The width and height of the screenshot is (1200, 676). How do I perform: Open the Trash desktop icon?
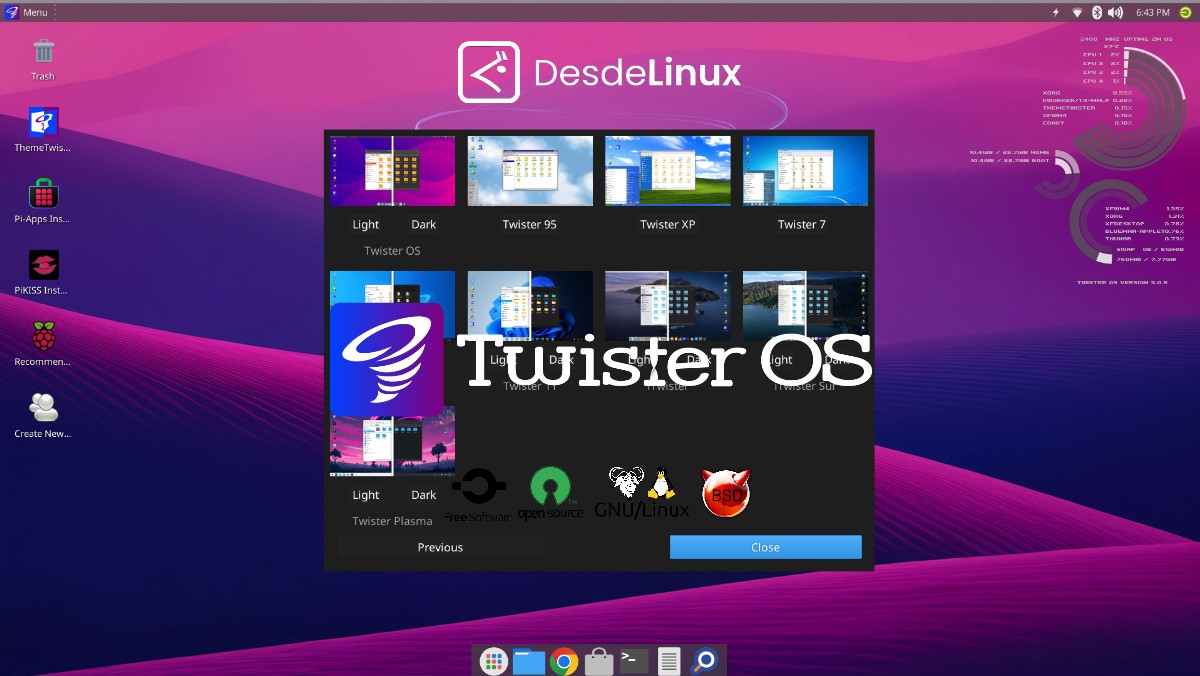(43, 59)
